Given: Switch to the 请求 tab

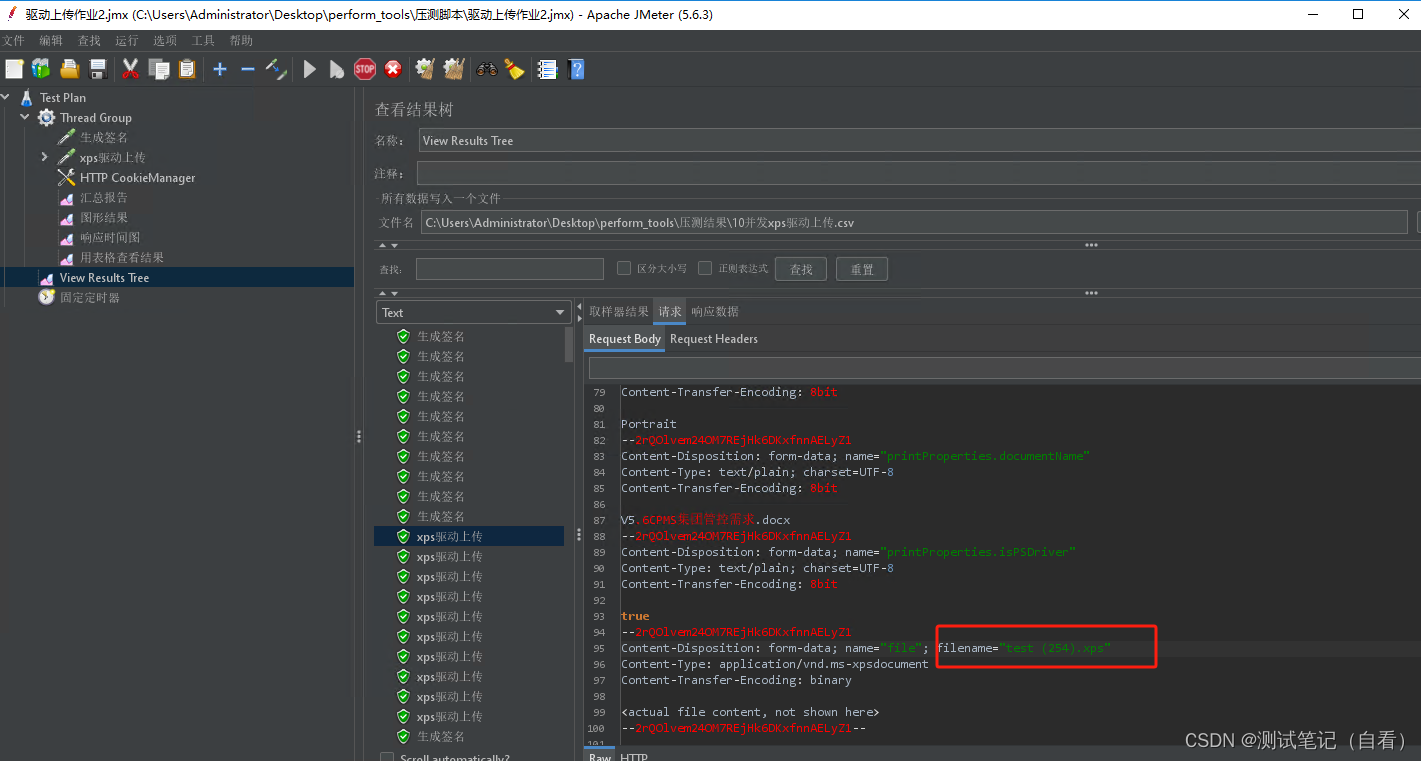Looking at the screenshot, I should (x=670, y=311).
